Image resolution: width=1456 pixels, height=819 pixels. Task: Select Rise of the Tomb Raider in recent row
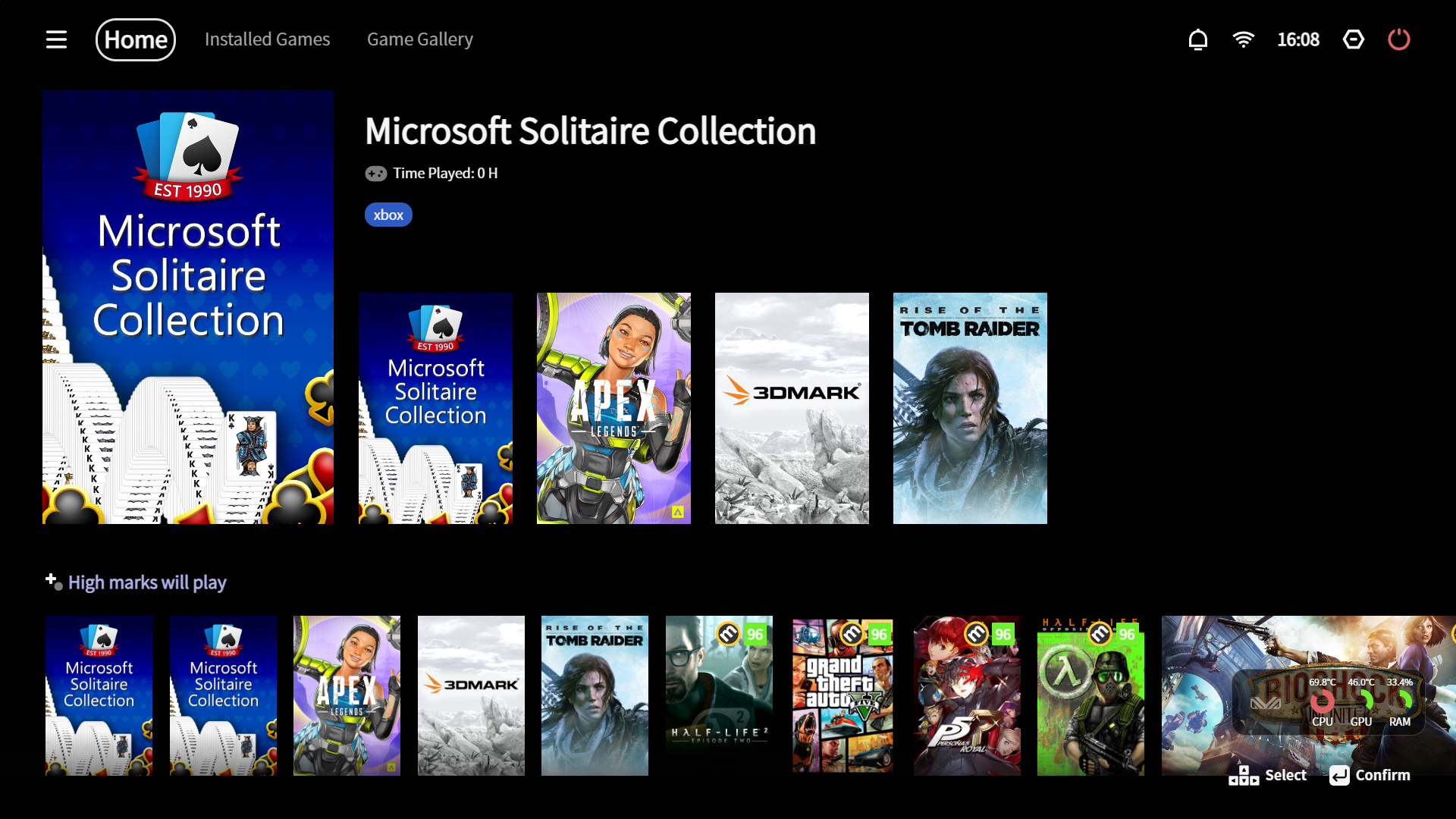pyautogui.click(x=970, y=408)
